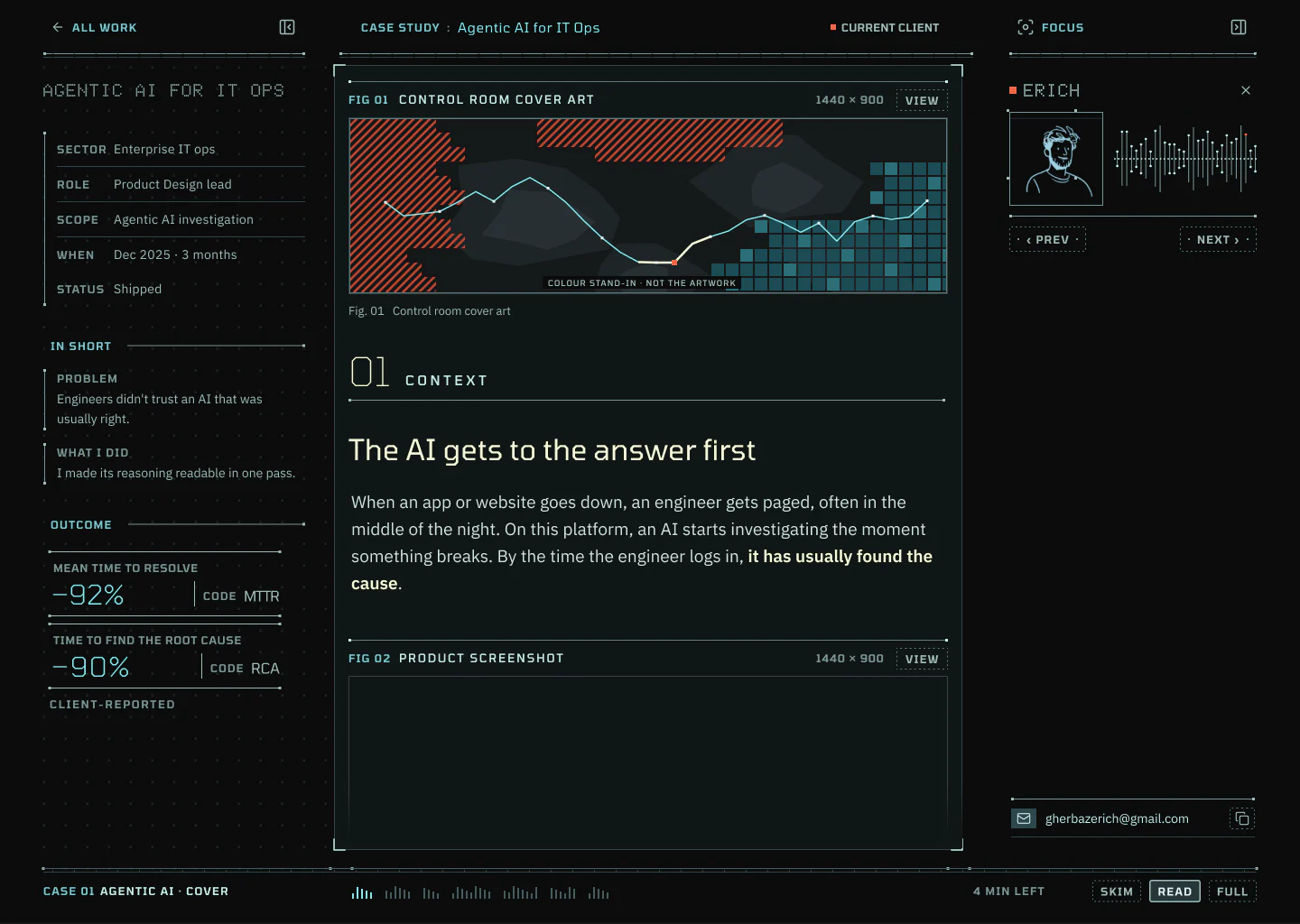1300x924 pixels.
Task: Click VIEW for FIG 01 cover art
Action: 922,100
